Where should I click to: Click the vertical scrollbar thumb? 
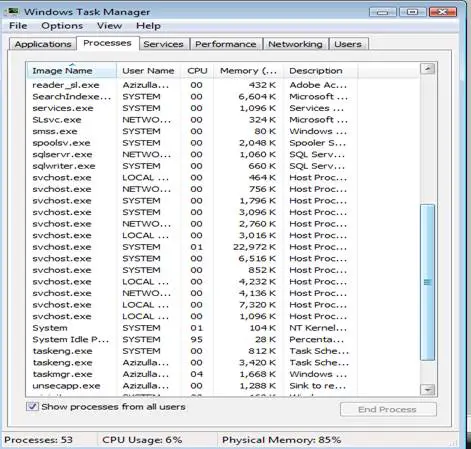pos(427,282)
